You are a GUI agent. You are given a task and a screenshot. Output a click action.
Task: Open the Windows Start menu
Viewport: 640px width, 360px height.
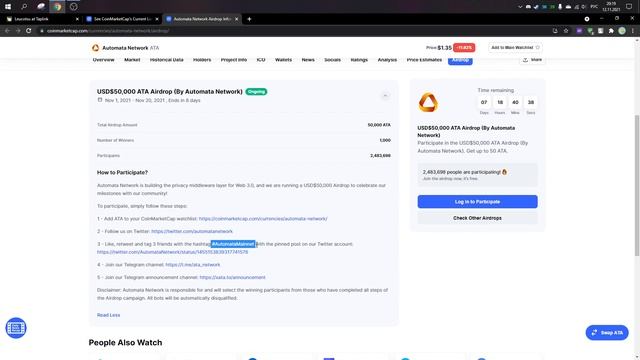[8, 7]
